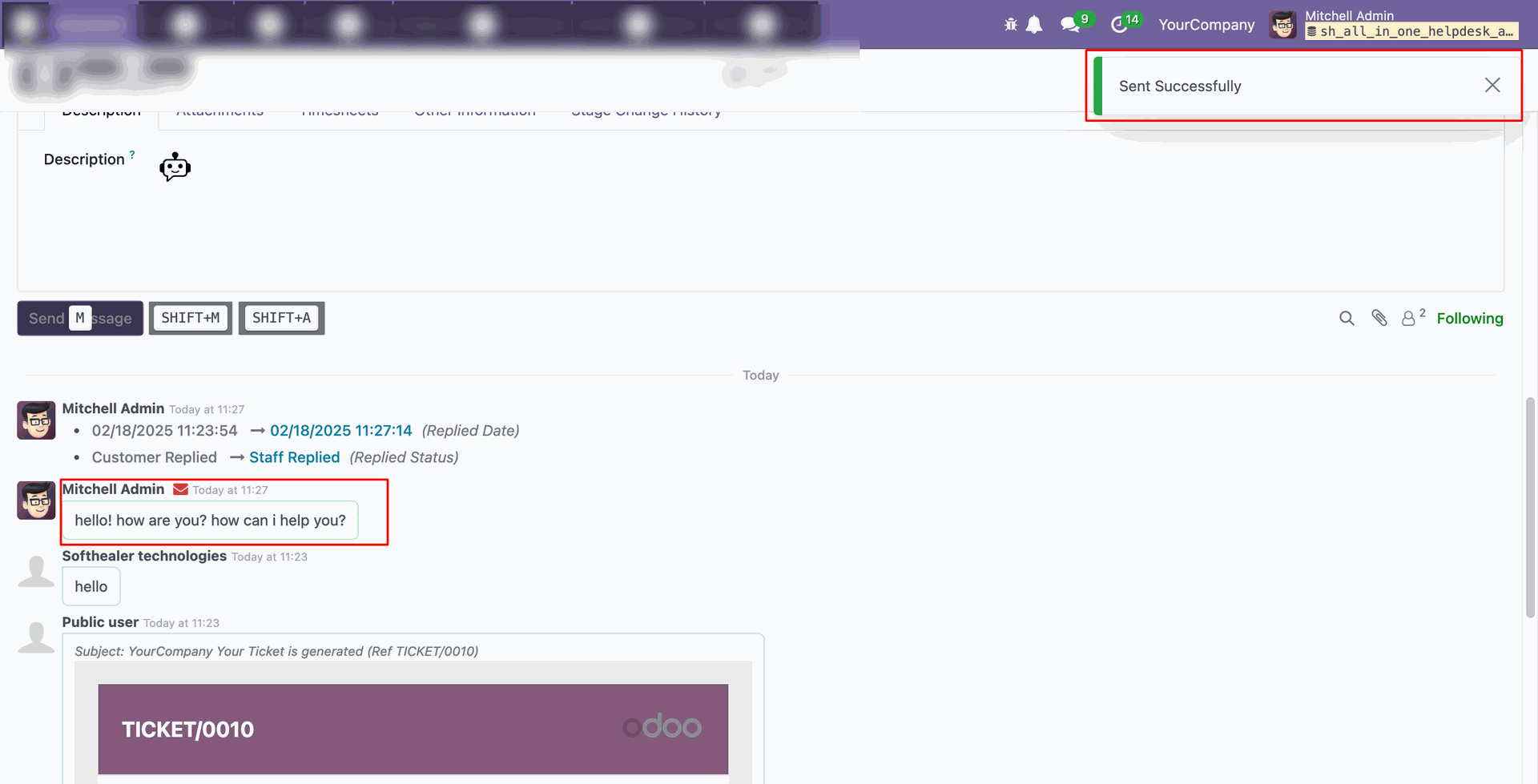Click the red envelope icon beside Mitchell Admin
Viewport: 1538px width, 784px height.
(181, 489)
